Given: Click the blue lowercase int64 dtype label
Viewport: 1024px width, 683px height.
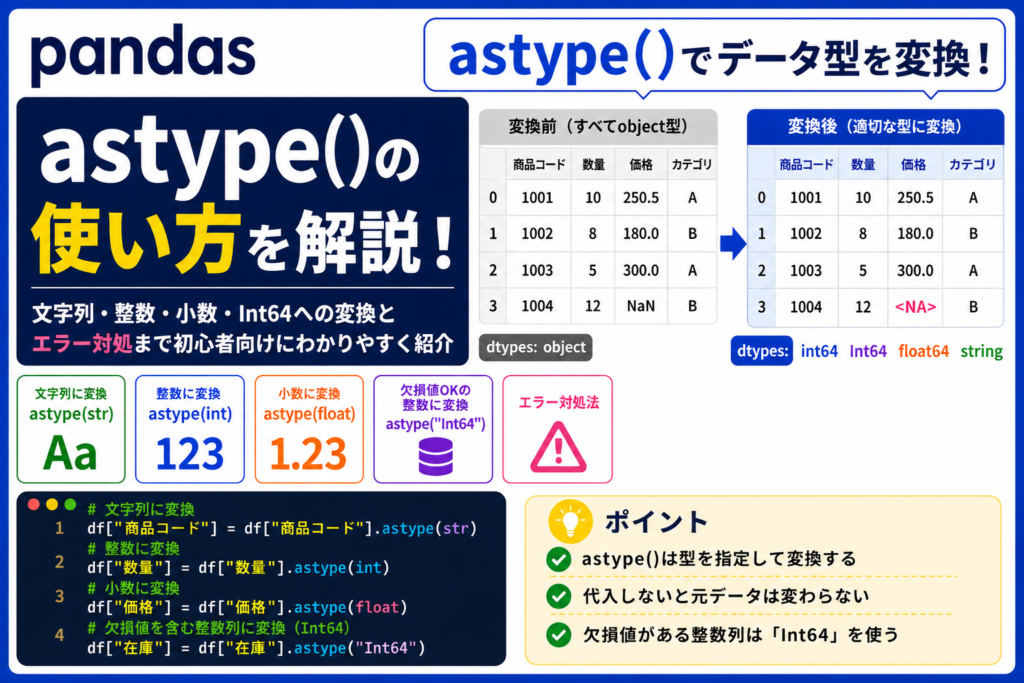Looking at the screenshot, I should coord(819,351).
